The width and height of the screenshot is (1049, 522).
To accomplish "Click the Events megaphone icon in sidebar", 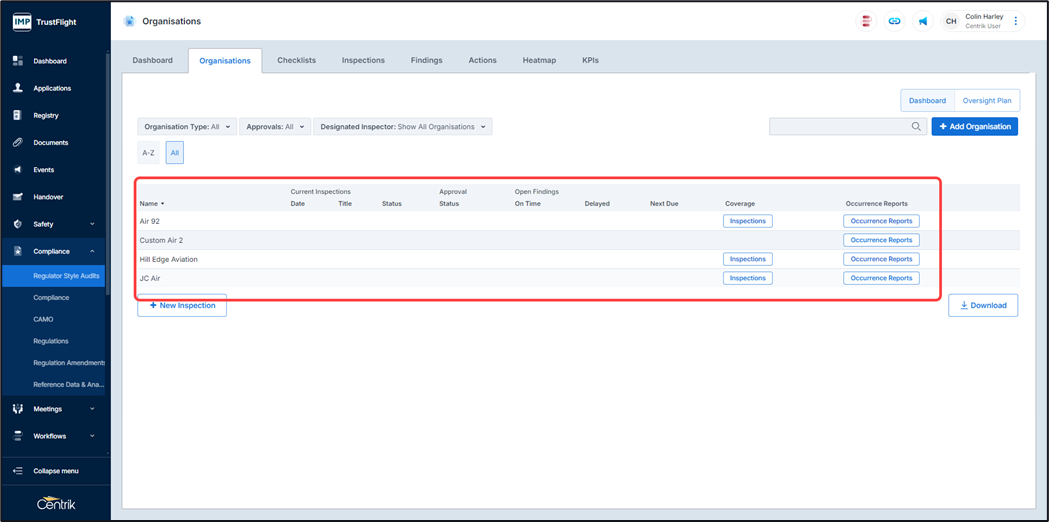I will (x=18, y=170).
